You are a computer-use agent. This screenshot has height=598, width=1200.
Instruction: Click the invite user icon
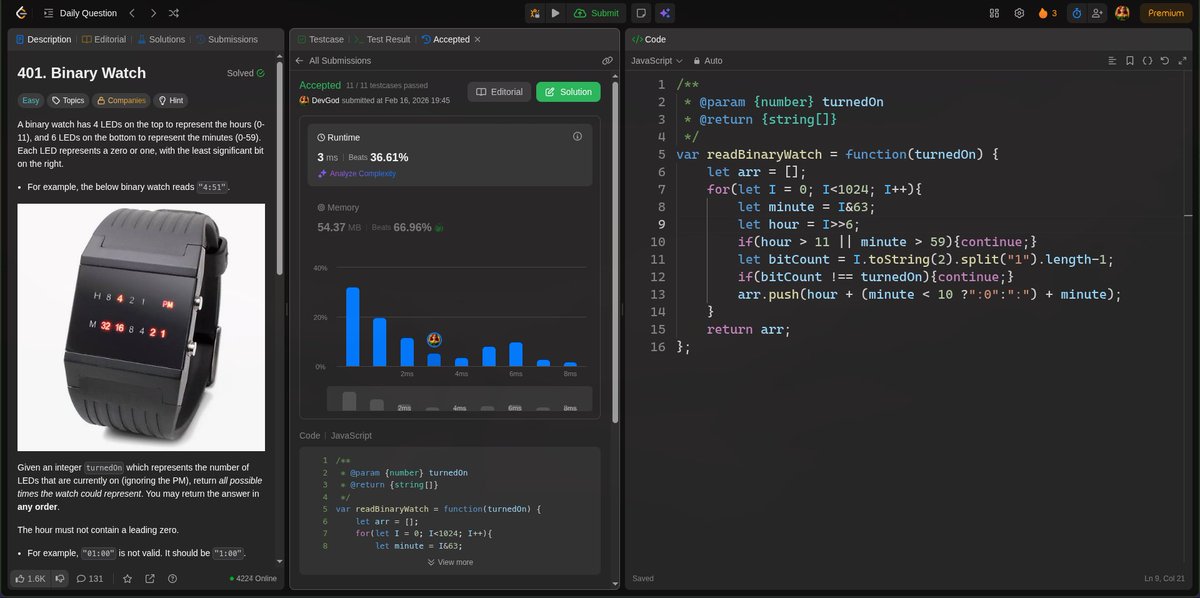pyautogui.click(x=1098, y=13)
